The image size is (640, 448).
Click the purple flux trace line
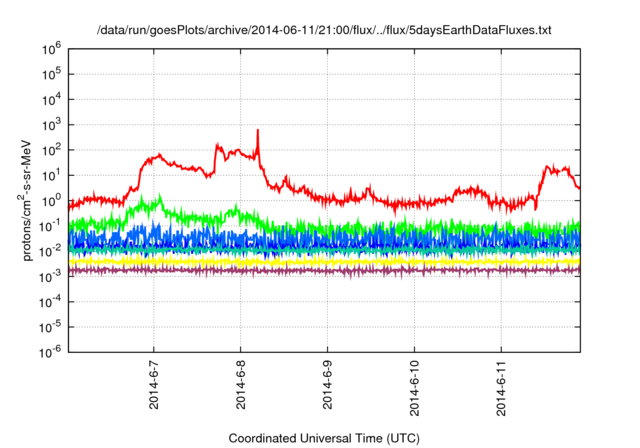[x=324, y=271]
